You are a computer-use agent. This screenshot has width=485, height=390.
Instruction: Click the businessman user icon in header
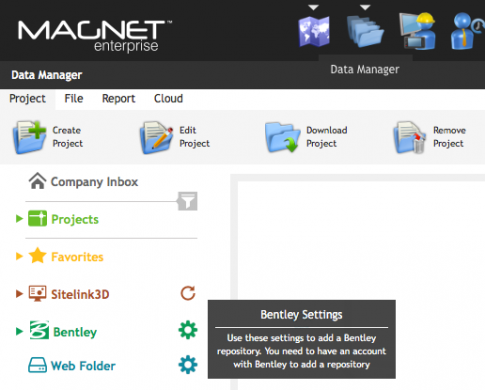click(467, 31)
